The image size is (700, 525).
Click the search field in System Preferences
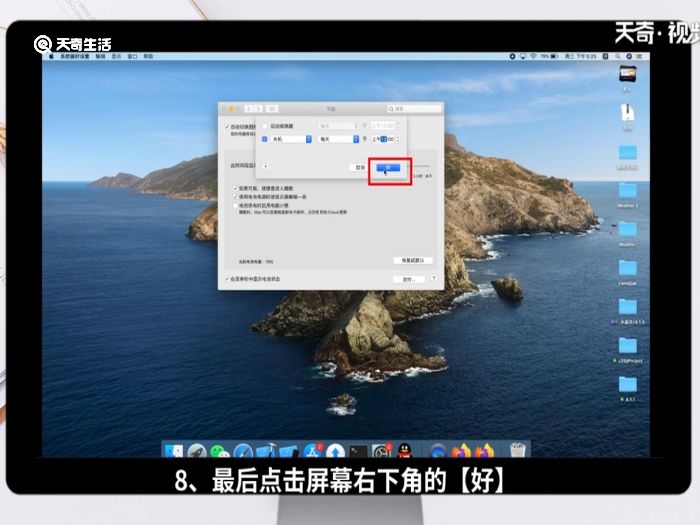tap(414, 108)
